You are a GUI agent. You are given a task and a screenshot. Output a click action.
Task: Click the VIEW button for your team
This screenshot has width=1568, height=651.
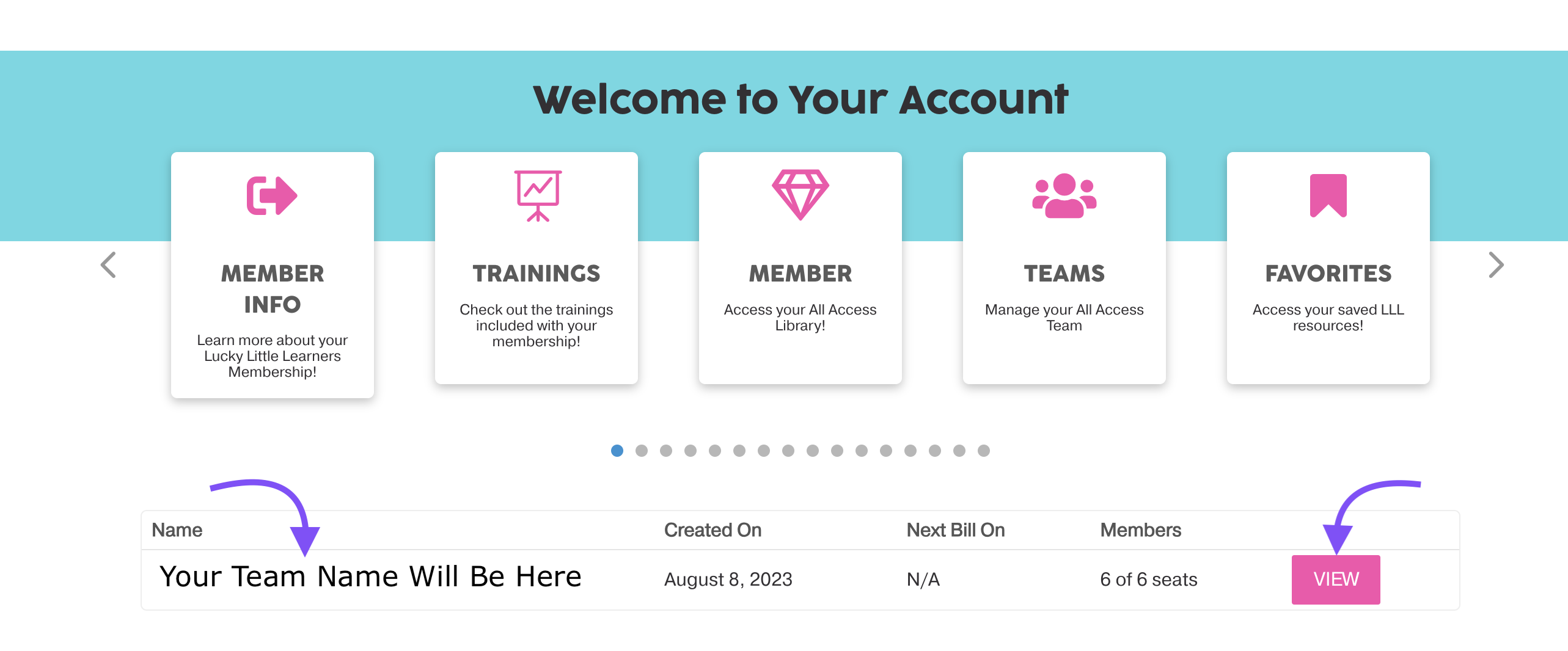1336,579
